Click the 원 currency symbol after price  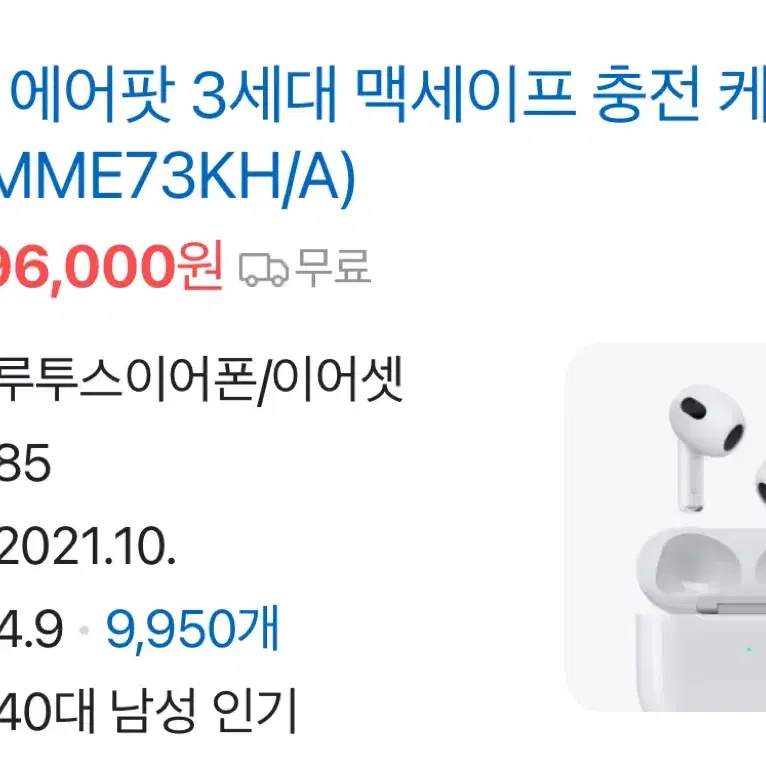202,266
